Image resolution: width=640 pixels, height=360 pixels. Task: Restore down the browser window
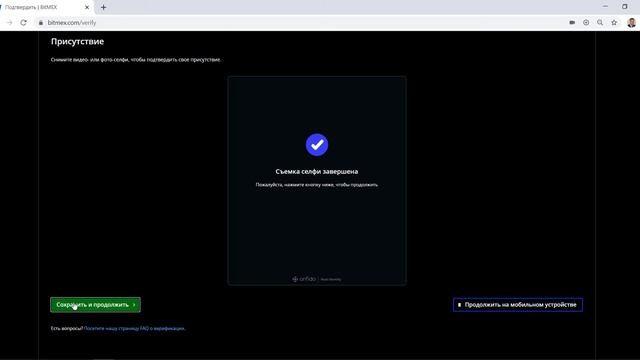coord(625,7)
